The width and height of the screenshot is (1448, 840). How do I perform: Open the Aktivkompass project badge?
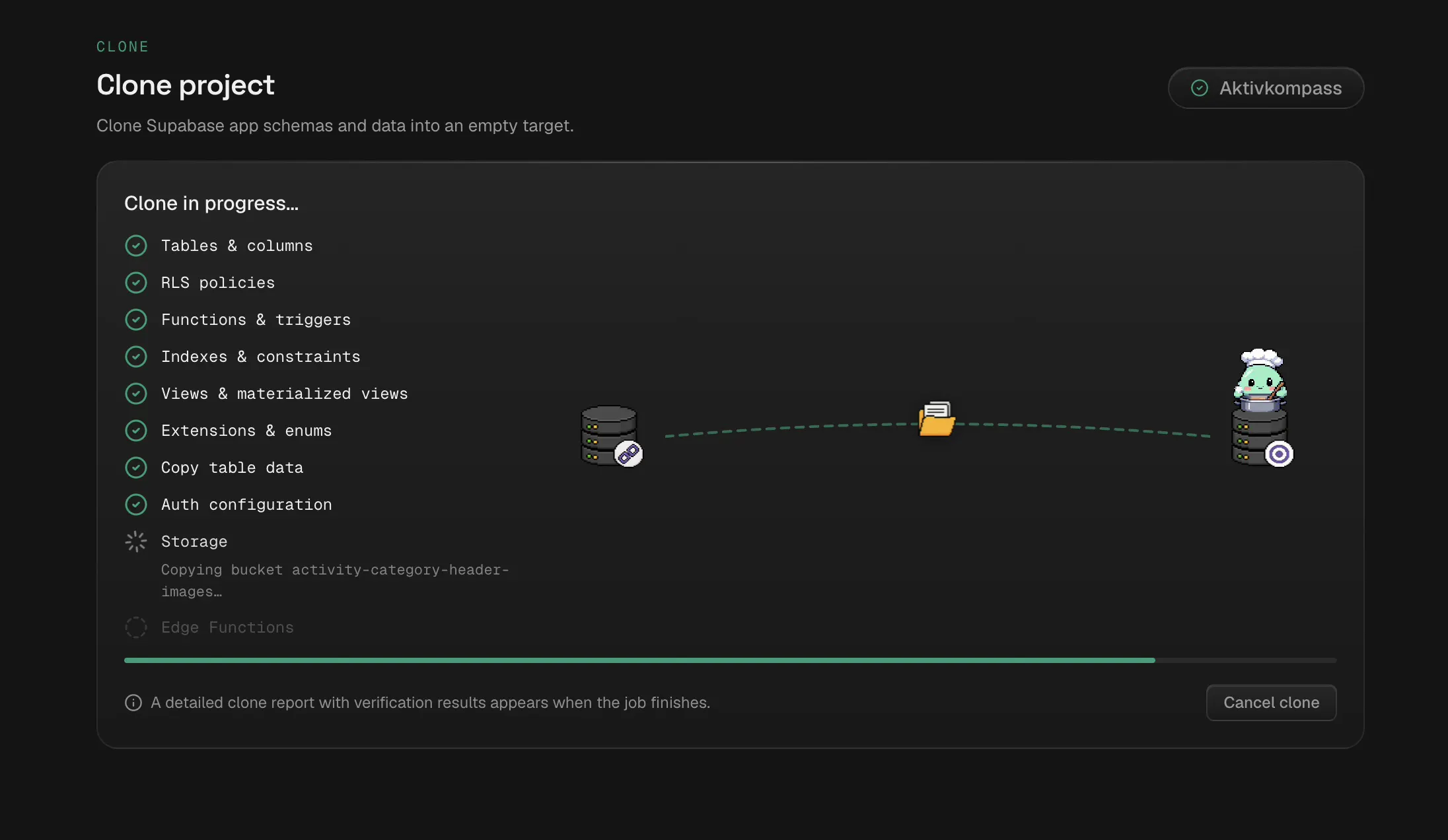coord(1266,88)
